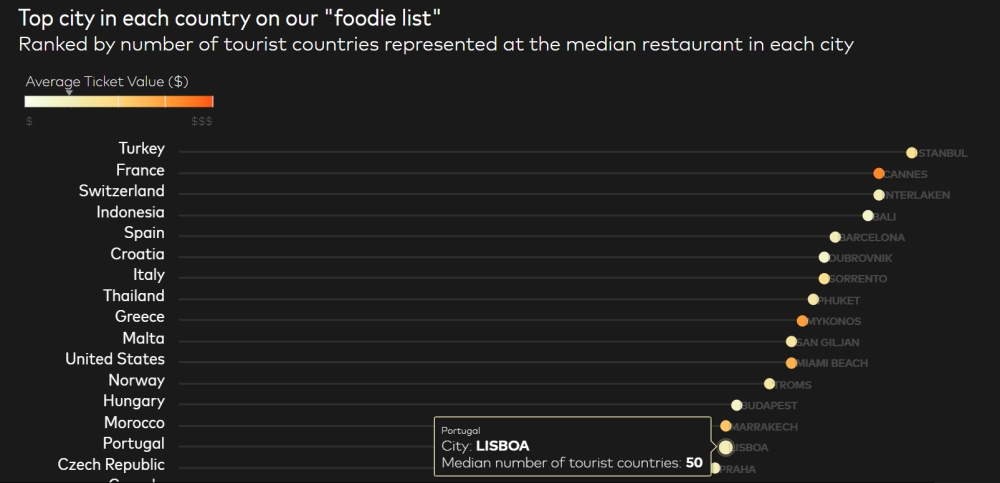Viewport: 1000px width, 483px height.
Task: Click the Miami Beach data point
Action: [x=791, y=362]
